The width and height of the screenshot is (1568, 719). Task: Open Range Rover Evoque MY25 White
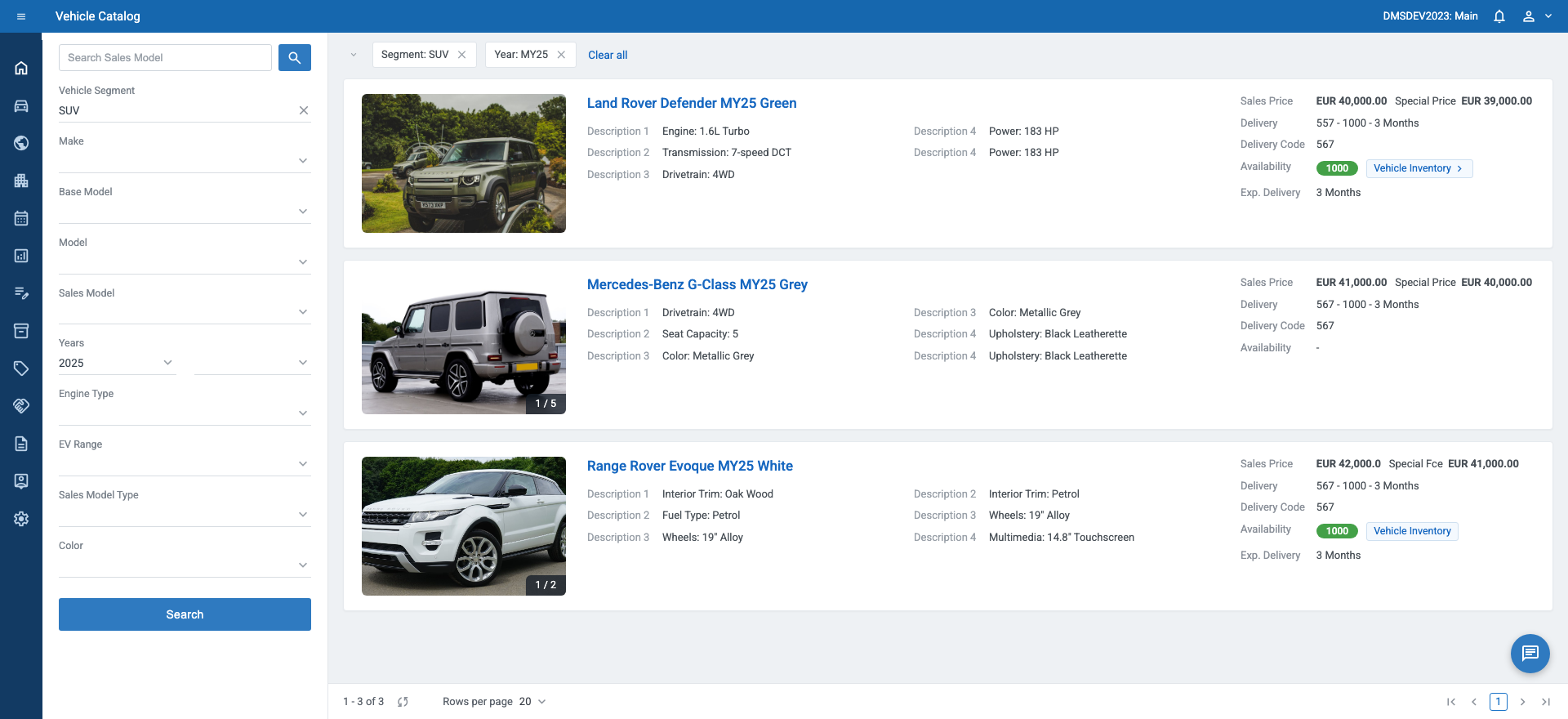(690, 466)
